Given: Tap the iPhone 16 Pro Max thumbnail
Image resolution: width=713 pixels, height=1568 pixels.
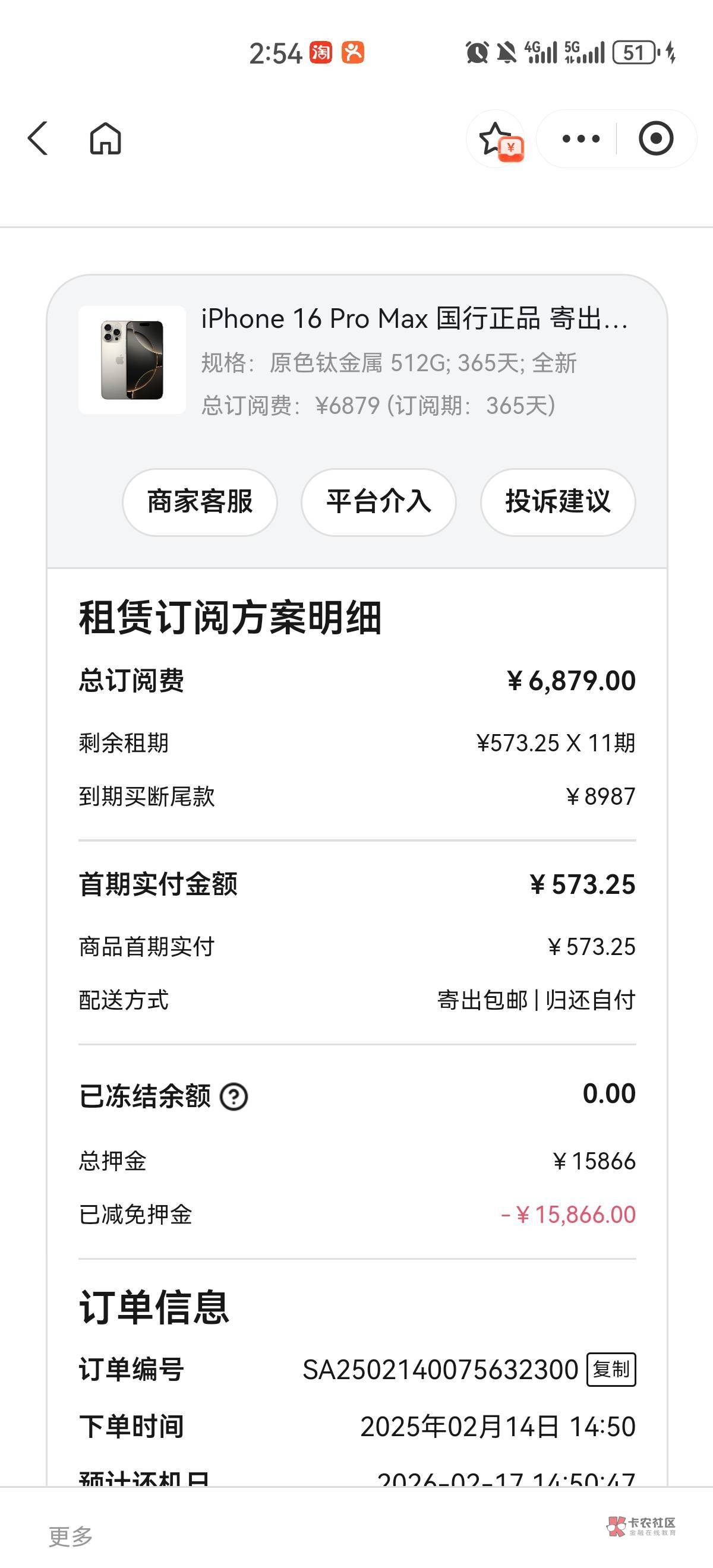Looking at the screenshot, I should 132,360.
